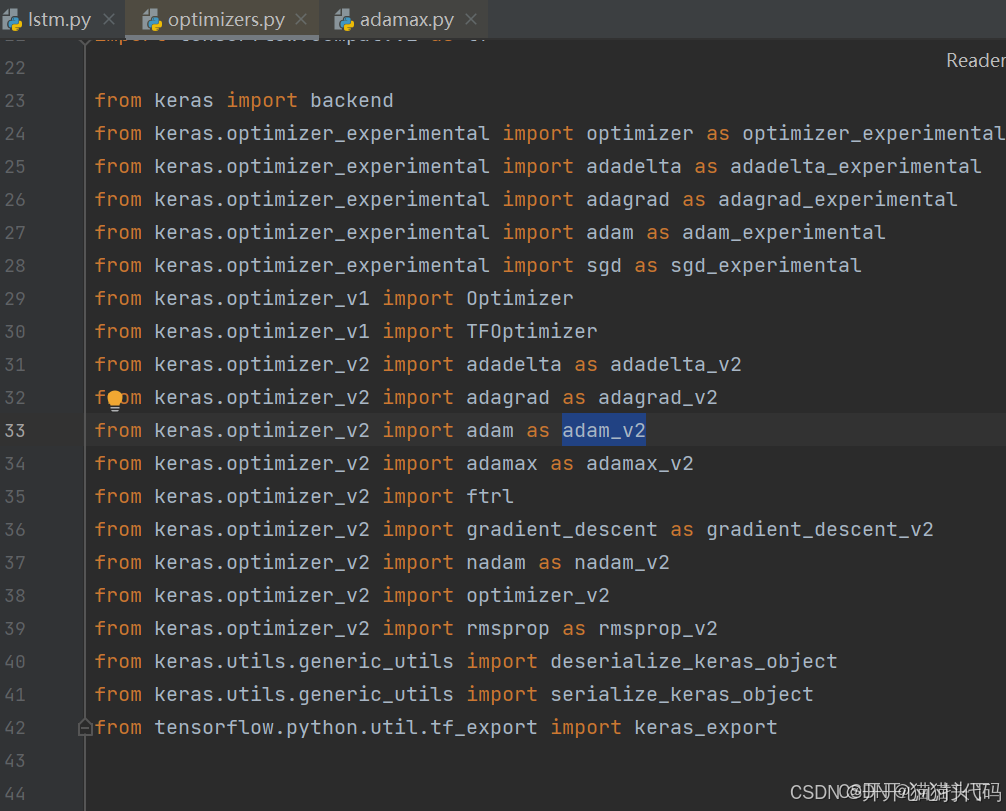Close the lstm.py tab

click(109, 17)
